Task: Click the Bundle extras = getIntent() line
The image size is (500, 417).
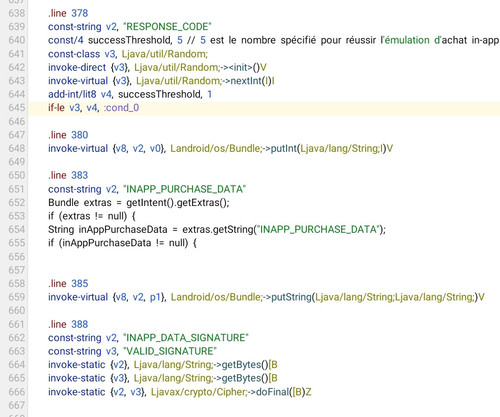Action: (139, 203)
